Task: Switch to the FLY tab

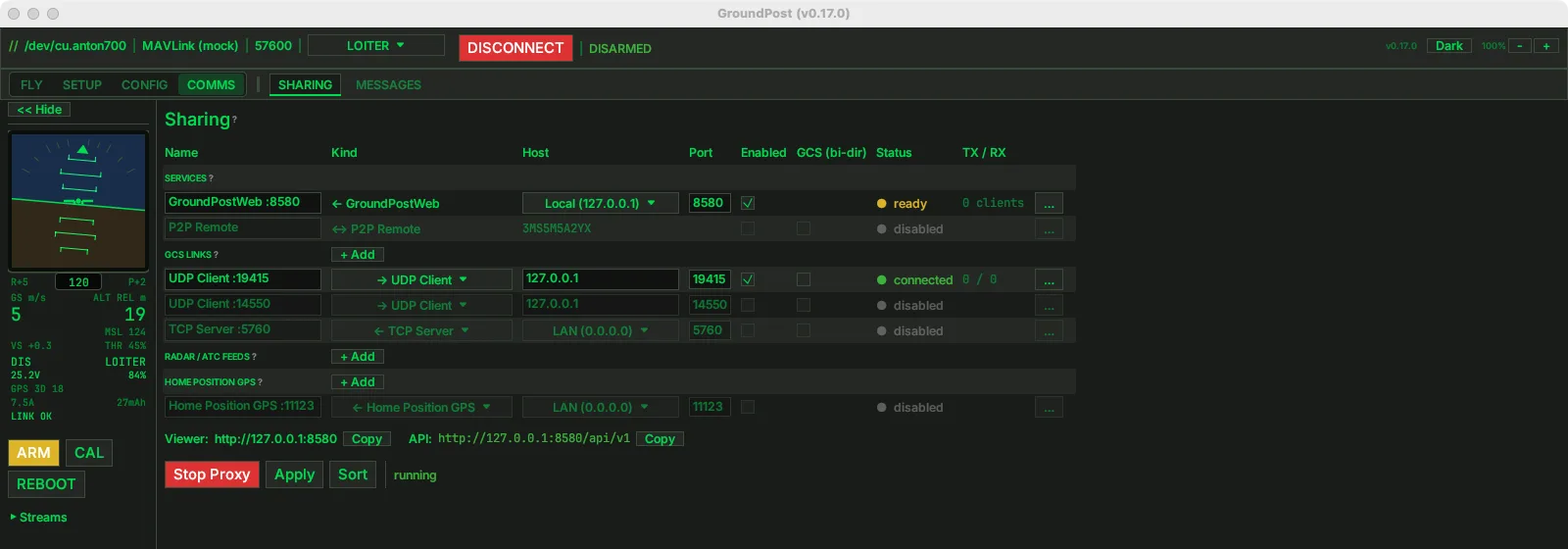Action: (x=31, y=85)
